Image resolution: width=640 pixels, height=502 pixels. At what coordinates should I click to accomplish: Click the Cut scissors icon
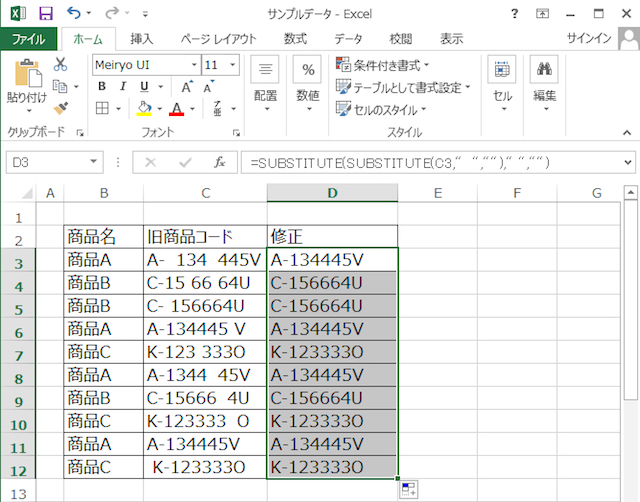pyautogui.click(x=60, y=64)
